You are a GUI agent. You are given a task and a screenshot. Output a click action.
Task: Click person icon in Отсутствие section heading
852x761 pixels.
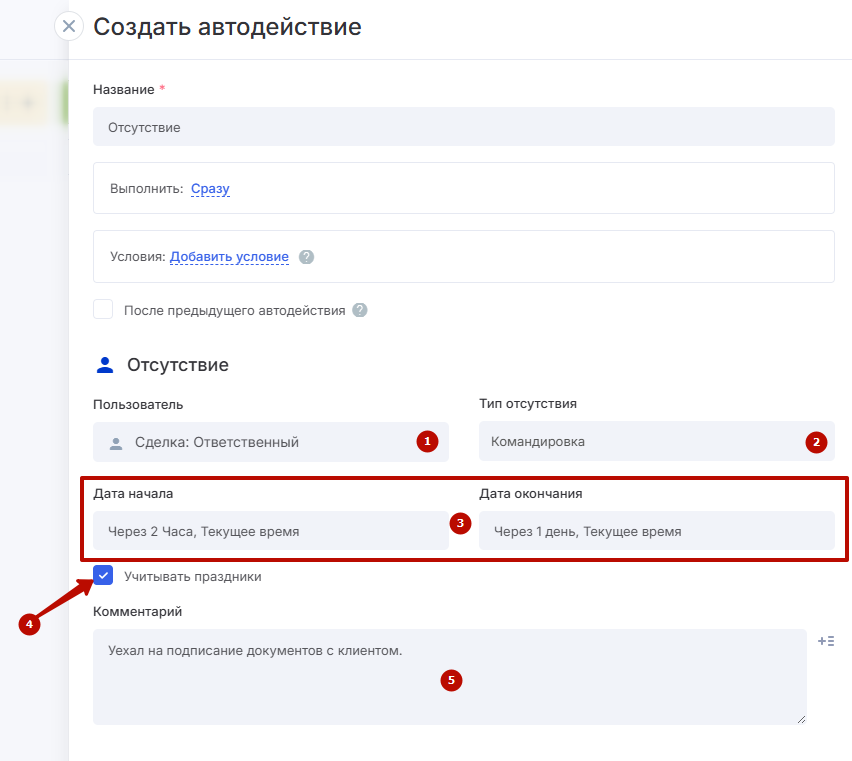[x=105, y=365]
